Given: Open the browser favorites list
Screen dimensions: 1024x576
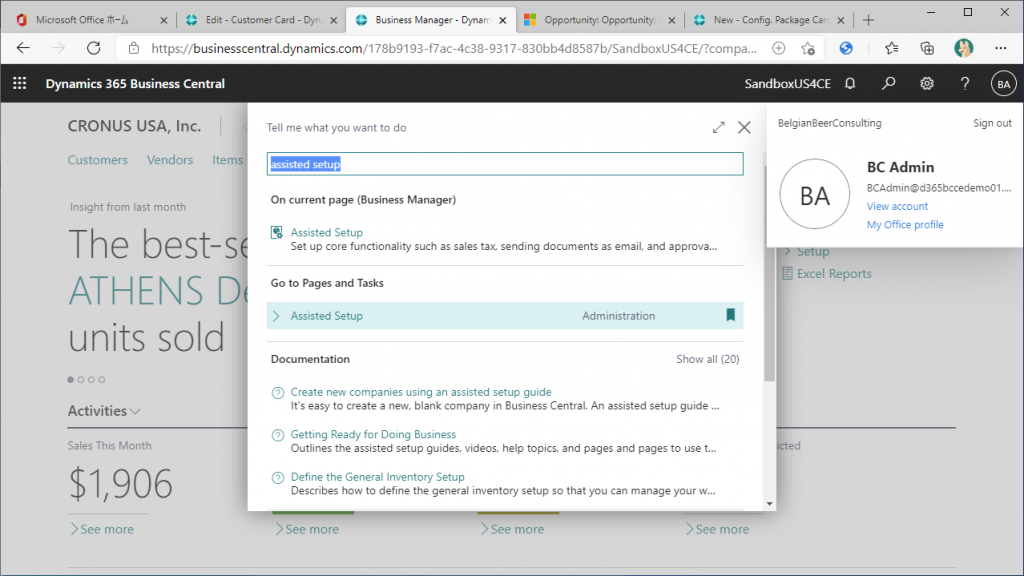Looking at the screenshot, I should point(891,48).
